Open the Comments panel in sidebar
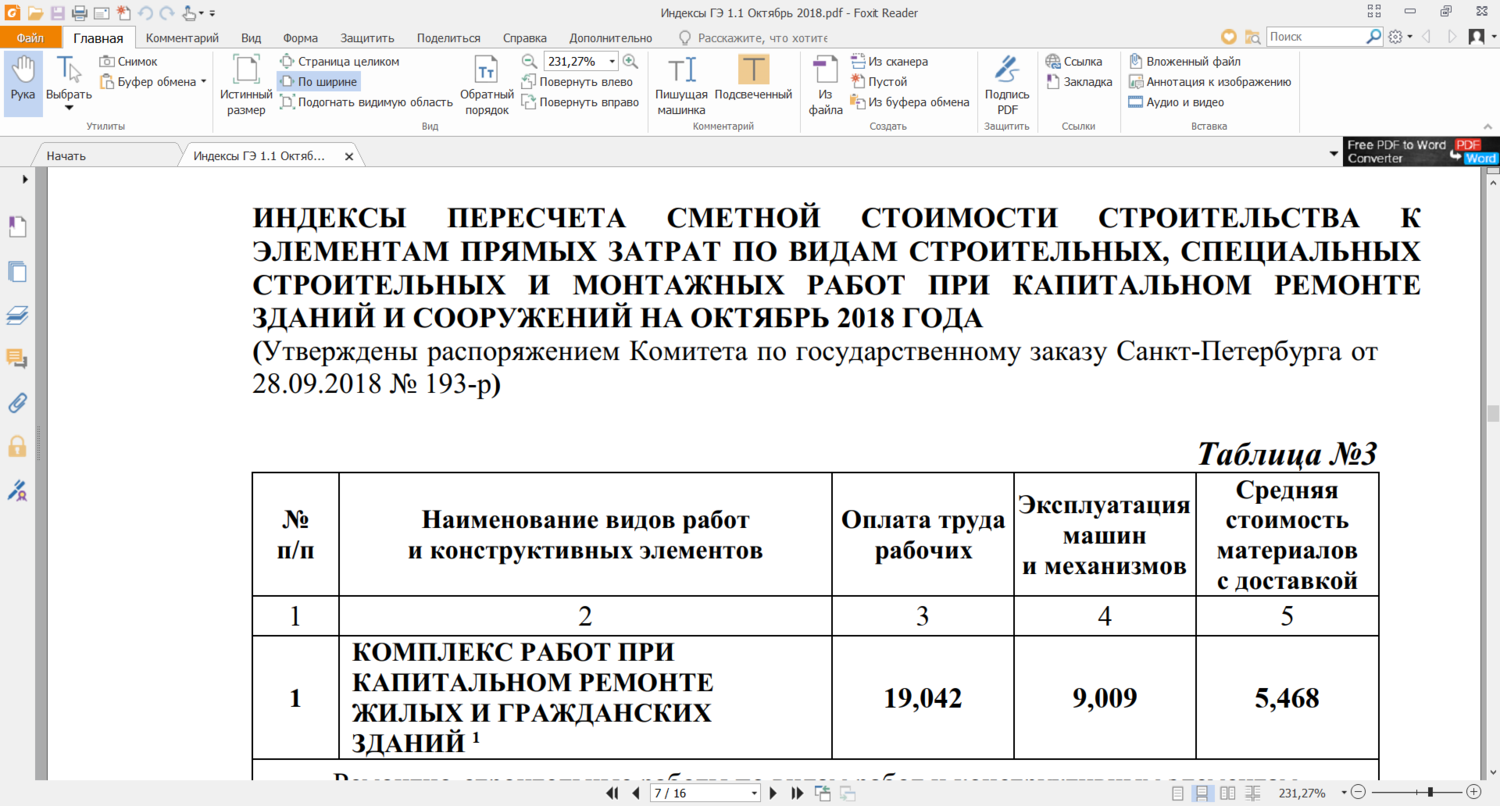This screenshot has width=1500, height=806. [17, 358]
